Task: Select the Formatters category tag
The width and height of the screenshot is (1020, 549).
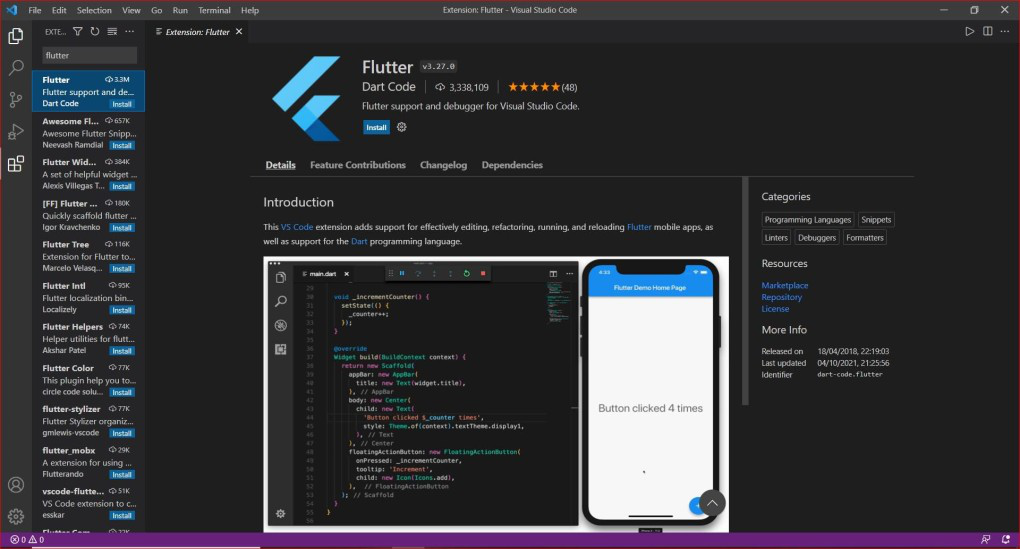Action: (x=865, y=237)
